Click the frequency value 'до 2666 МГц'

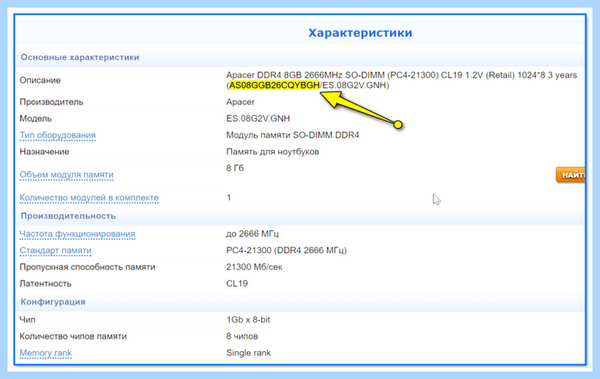tap(253, 234)
